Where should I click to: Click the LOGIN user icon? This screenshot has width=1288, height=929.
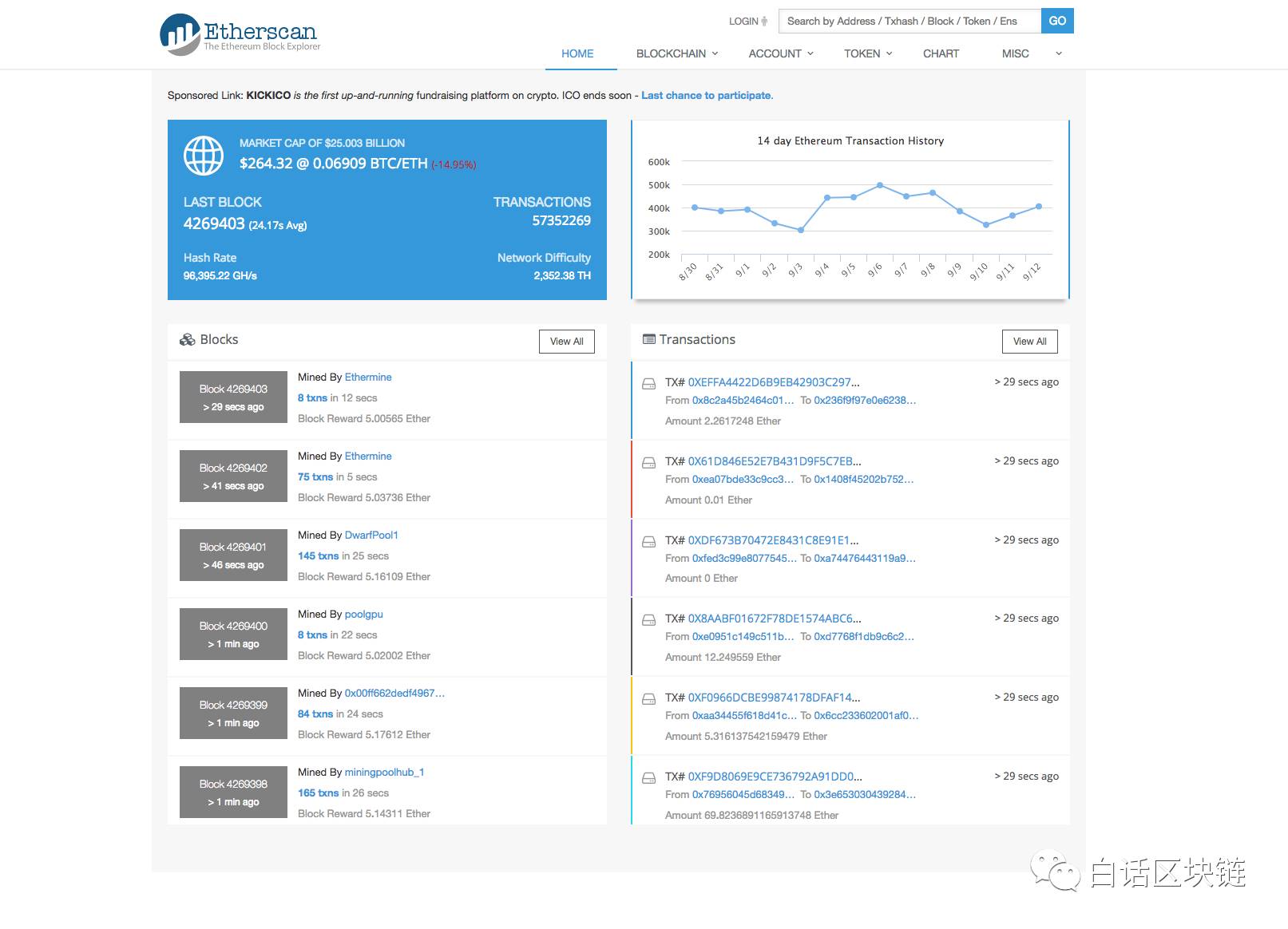(764, 22)
